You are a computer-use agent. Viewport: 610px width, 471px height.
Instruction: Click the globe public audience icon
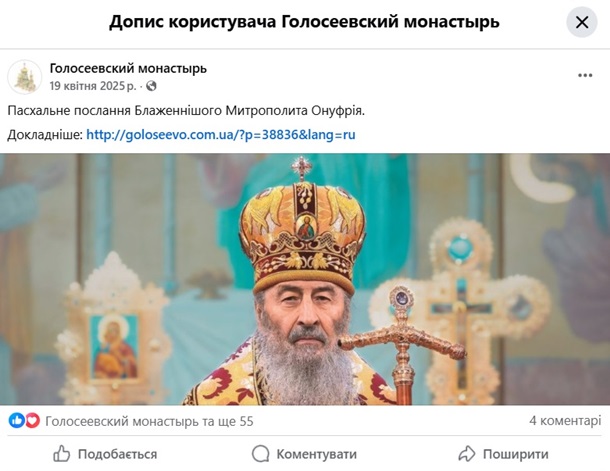[x=151, y=86]
